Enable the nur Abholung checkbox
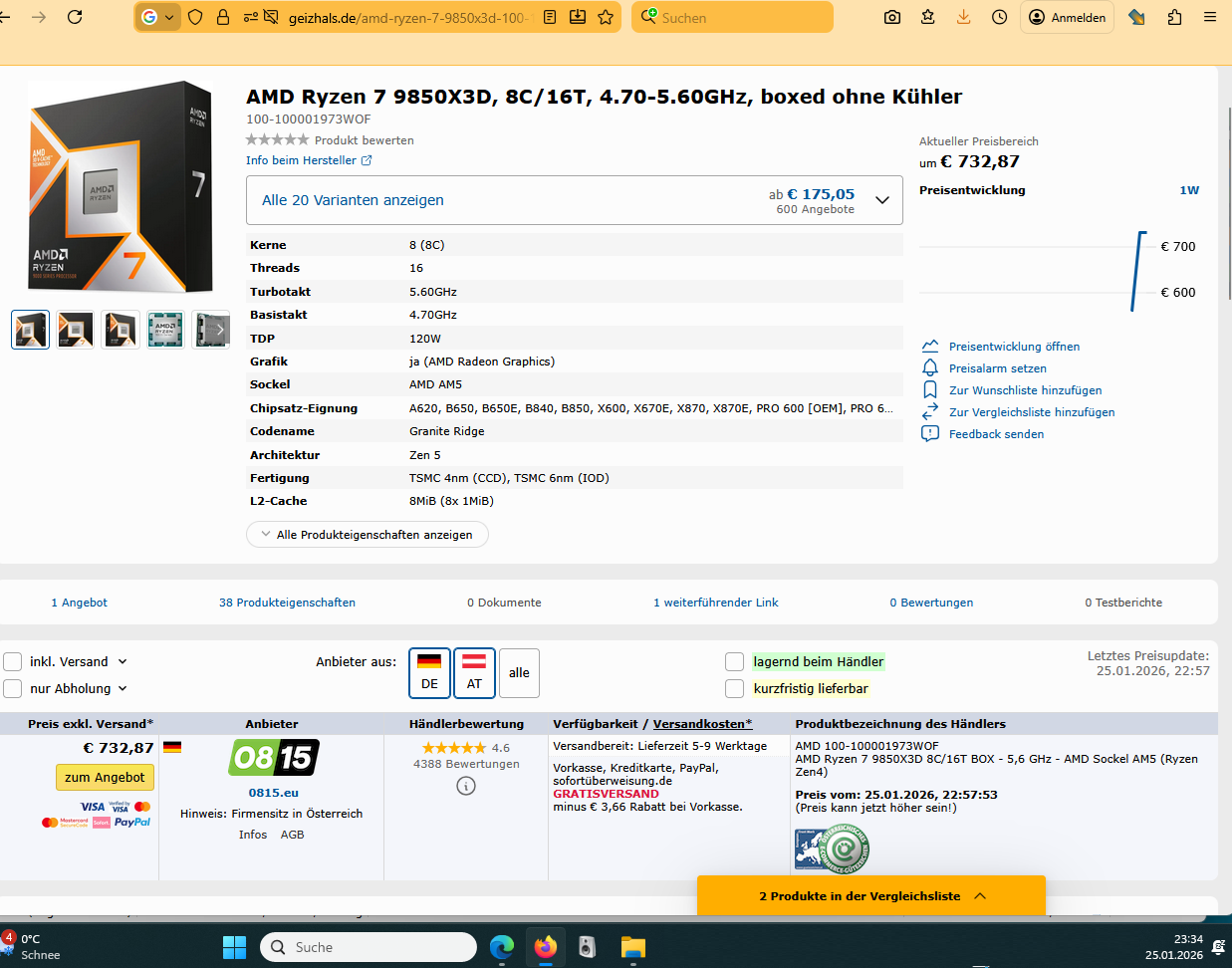1232x968 pixels. click(13, 688)
